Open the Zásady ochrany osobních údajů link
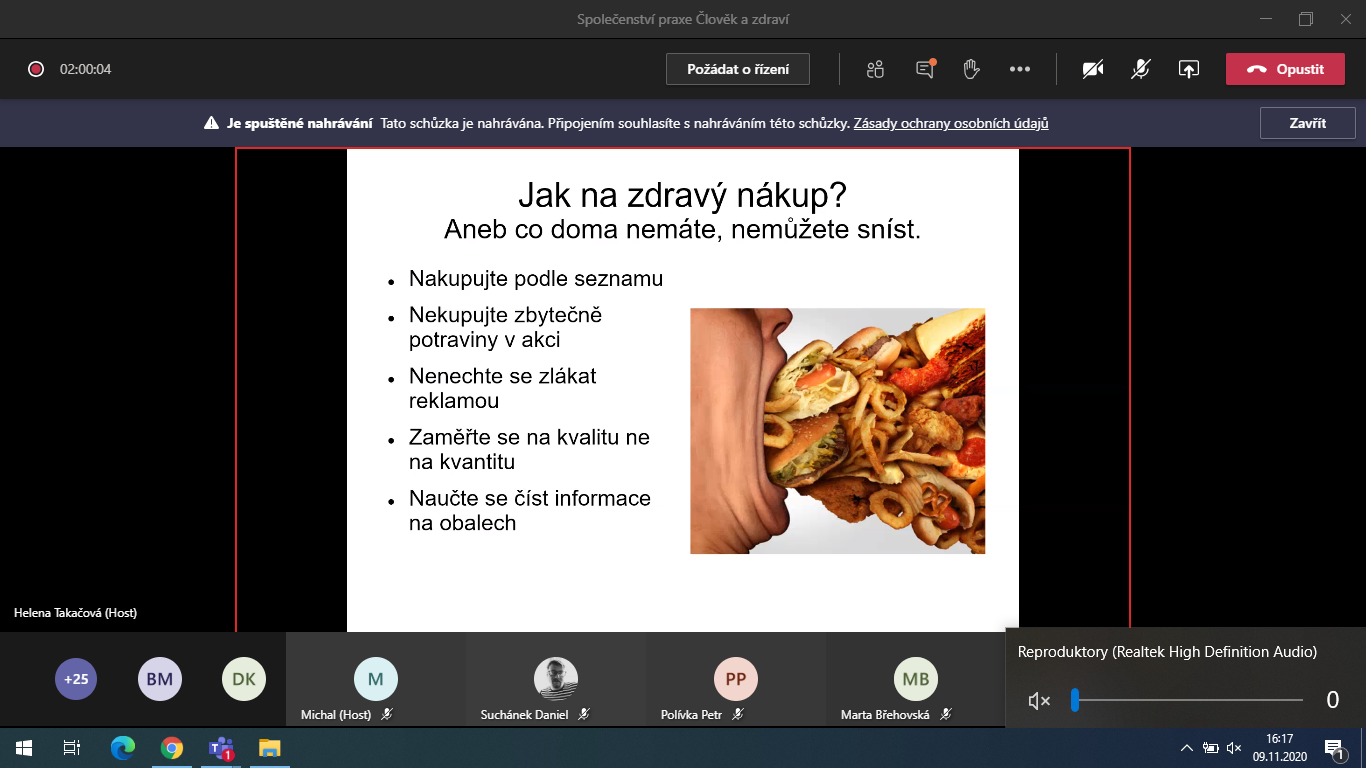The width and height of the screenshot is (1366, 768). (x=950, y=124)
